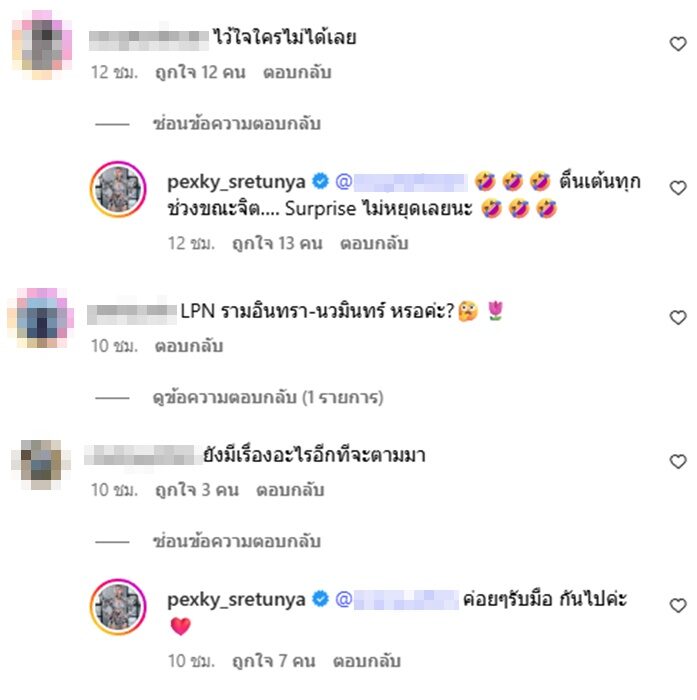This screenshot has height=700, width=697.
Task: Click the verified badge beside last pexky_sretunya
Action: (320, 599)
